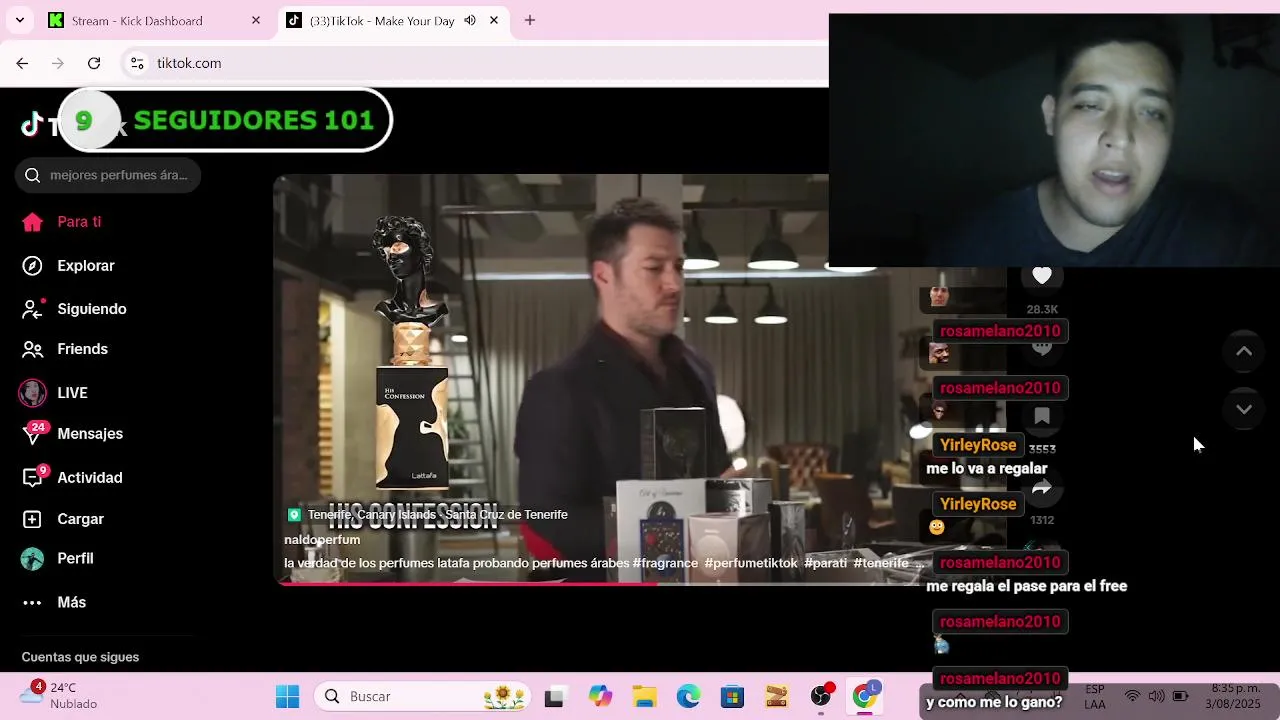Viewport: 1280px width, 720px height.
Task: Open ESP LAA language switcher
Action: click(1095, 696)
